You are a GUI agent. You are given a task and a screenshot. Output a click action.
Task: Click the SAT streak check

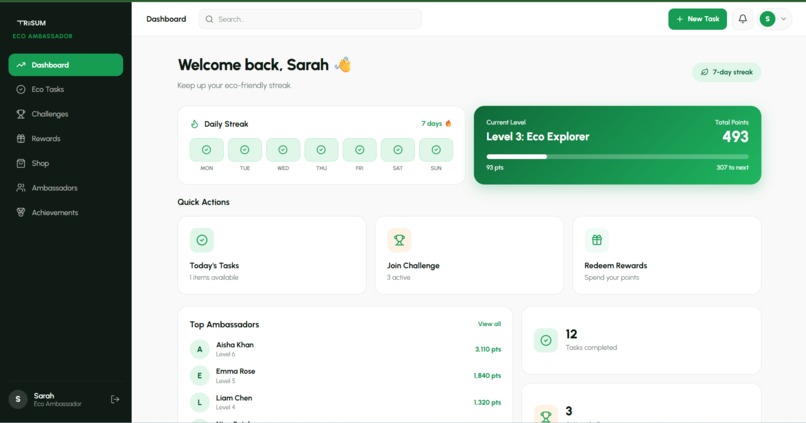tap(398, 150)
